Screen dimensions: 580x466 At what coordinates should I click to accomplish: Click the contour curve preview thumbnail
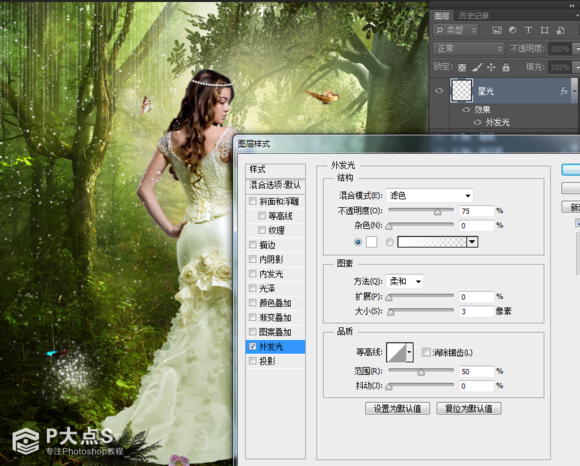click(x=396, y=352)
